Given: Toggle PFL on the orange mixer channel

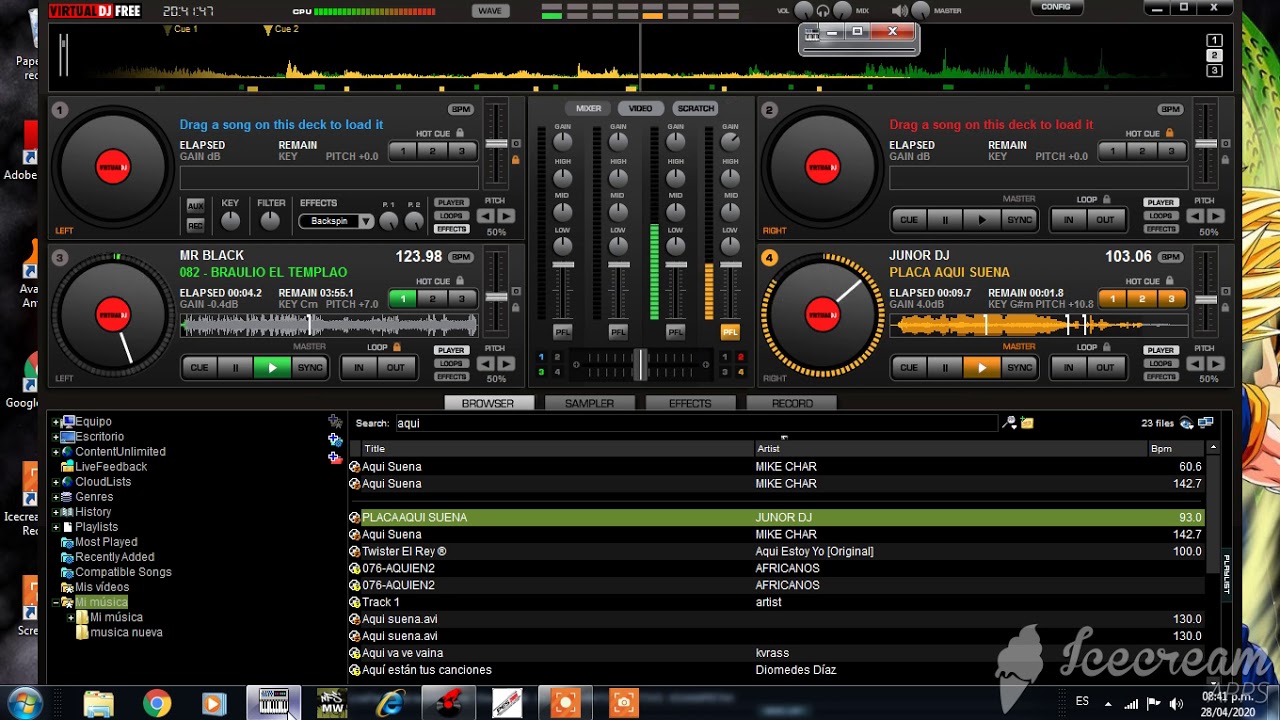Looking at the screenshot, I should tap(730, 332).
